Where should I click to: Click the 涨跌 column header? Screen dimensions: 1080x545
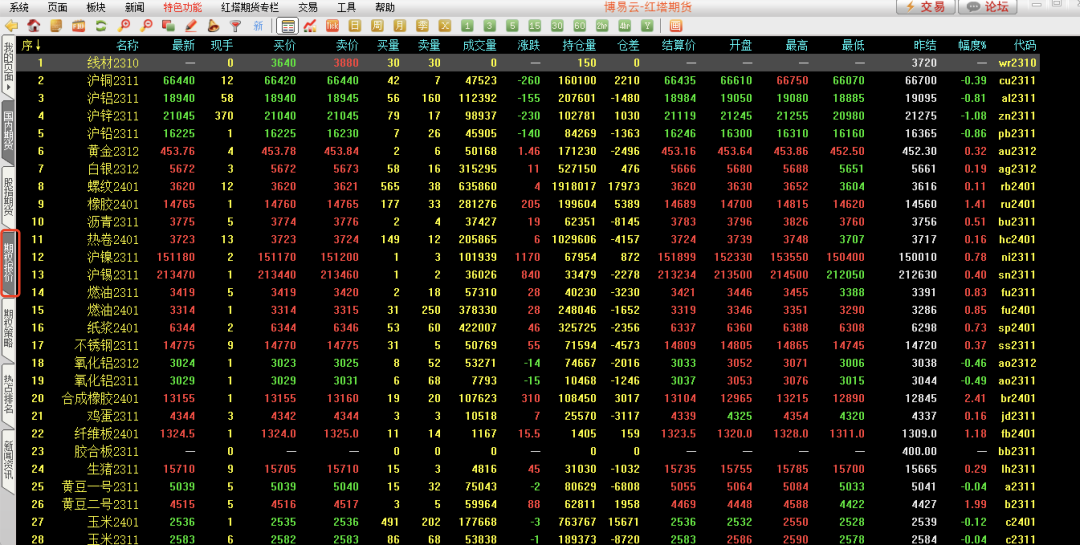click(x=528, y=45)
